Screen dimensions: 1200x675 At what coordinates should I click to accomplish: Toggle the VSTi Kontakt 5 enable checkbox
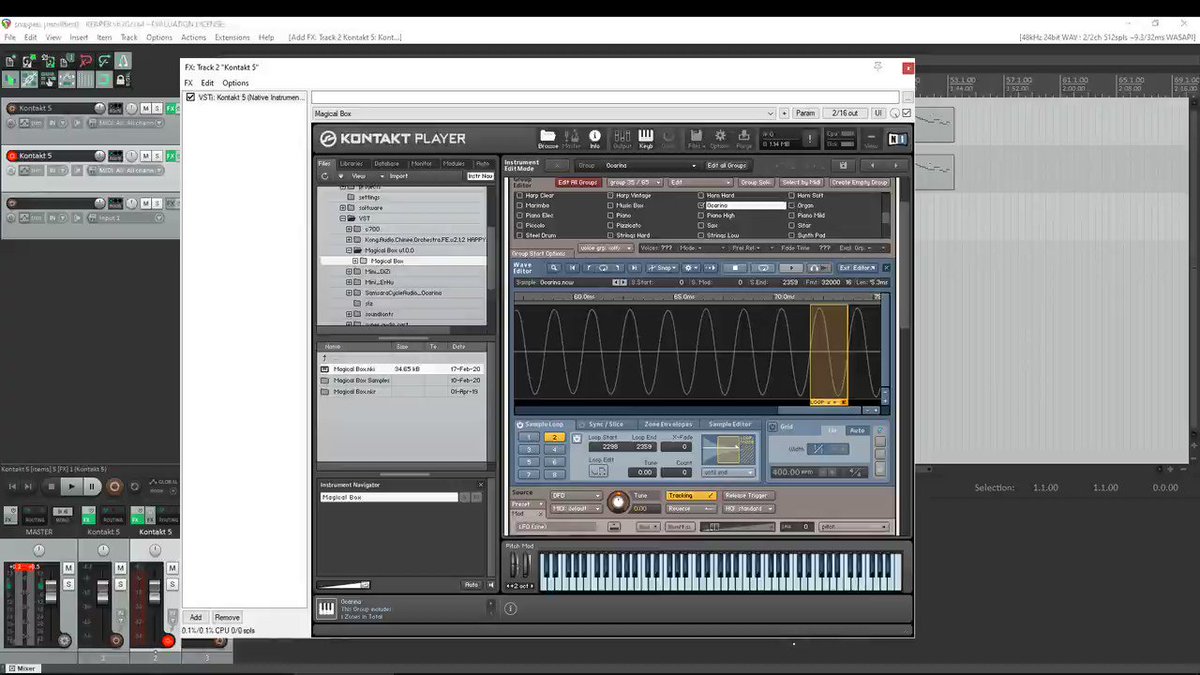pos(190,97)
